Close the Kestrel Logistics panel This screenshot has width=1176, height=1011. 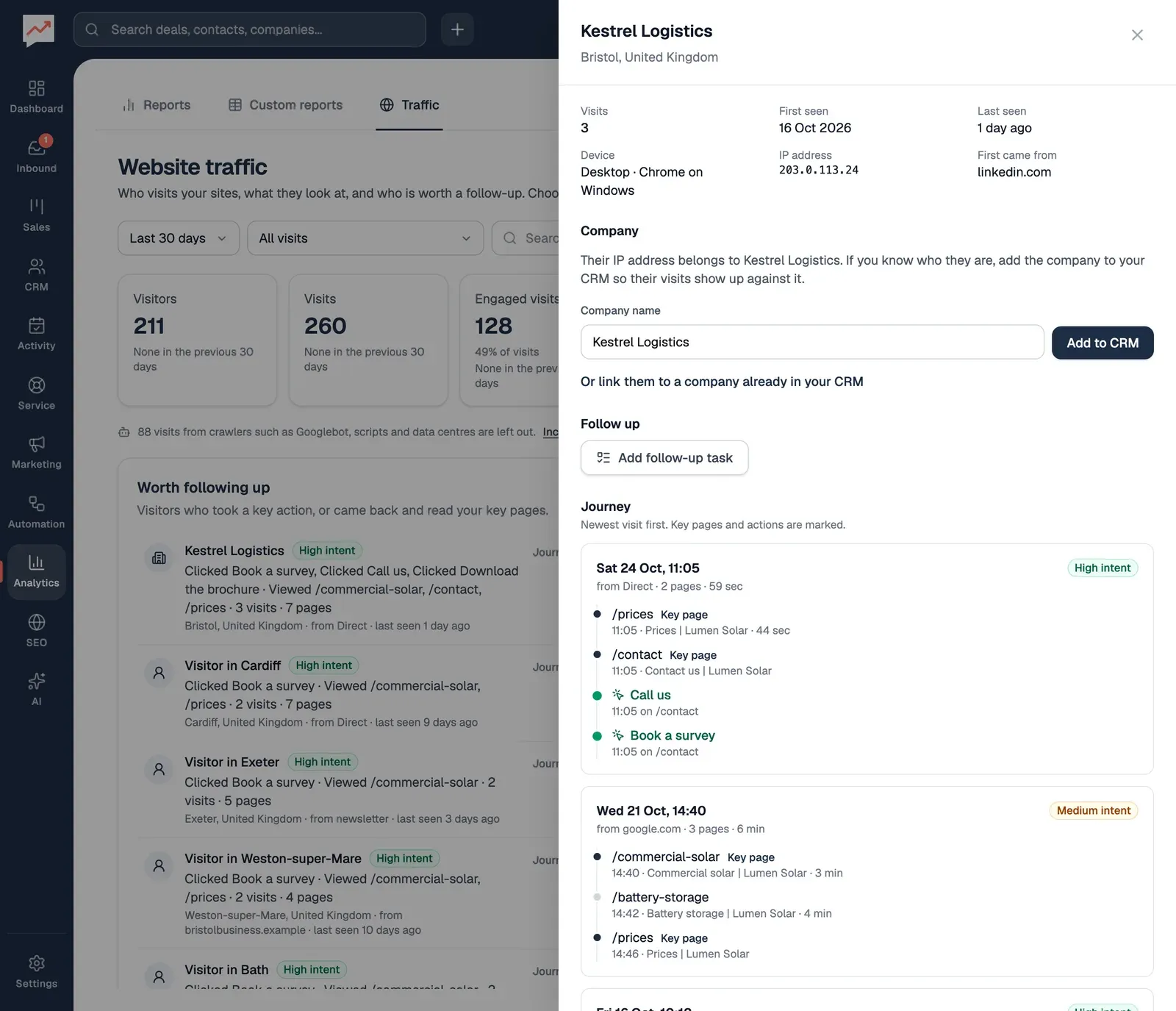[1137, 35]
